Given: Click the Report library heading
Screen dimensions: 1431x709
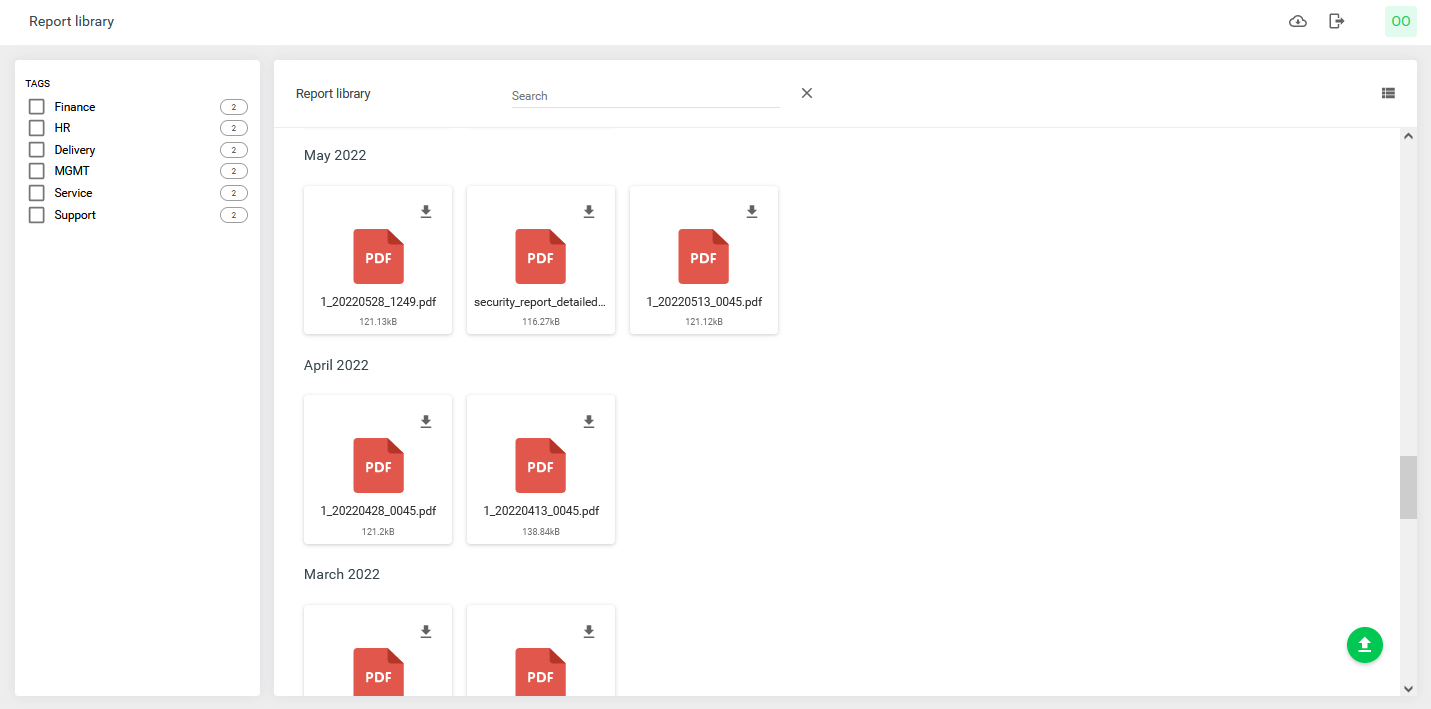Looking at the screenshot, I should [333, 92].
